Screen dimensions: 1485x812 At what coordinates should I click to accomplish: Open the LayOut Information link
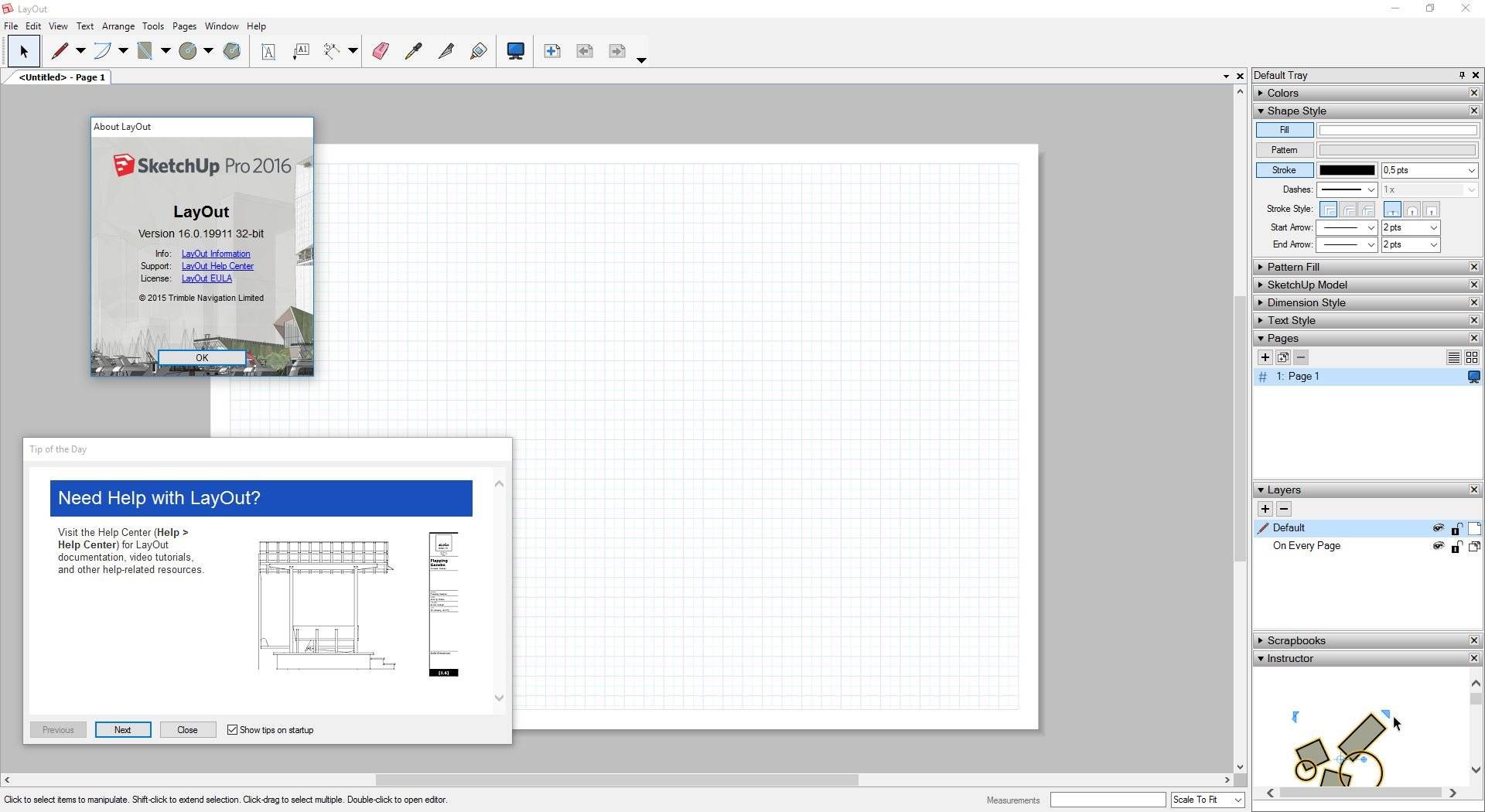[216, 254]
